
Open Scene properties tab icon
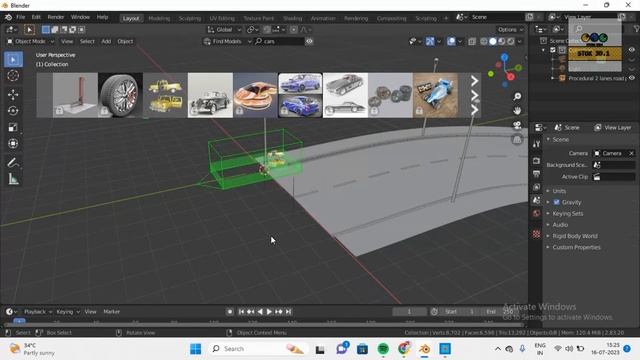coord(536,200)
